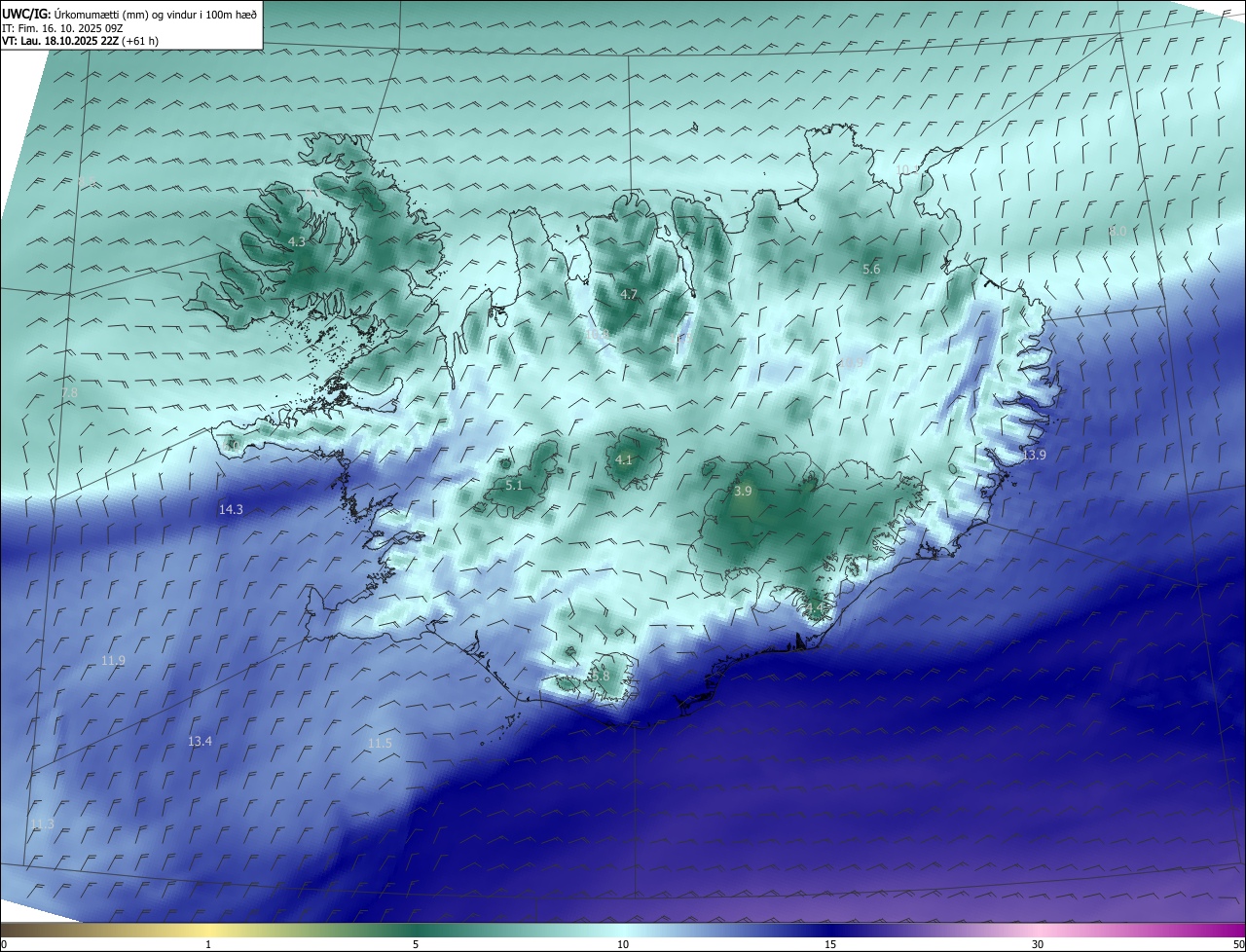Click the 7.8 value on the western edge
The image size is (1246, 952).
[x=69, y=392]
